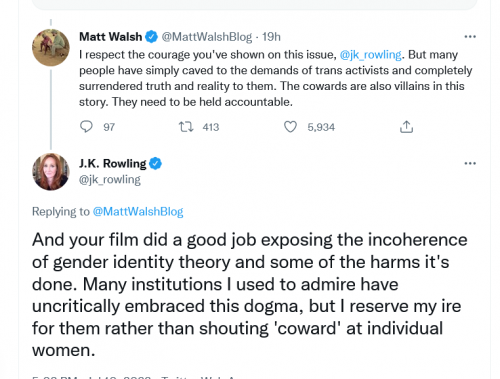Click the @MattWalshBlog handle next to the name
Viewport: 500px width, 379px height.
[207, 37]
